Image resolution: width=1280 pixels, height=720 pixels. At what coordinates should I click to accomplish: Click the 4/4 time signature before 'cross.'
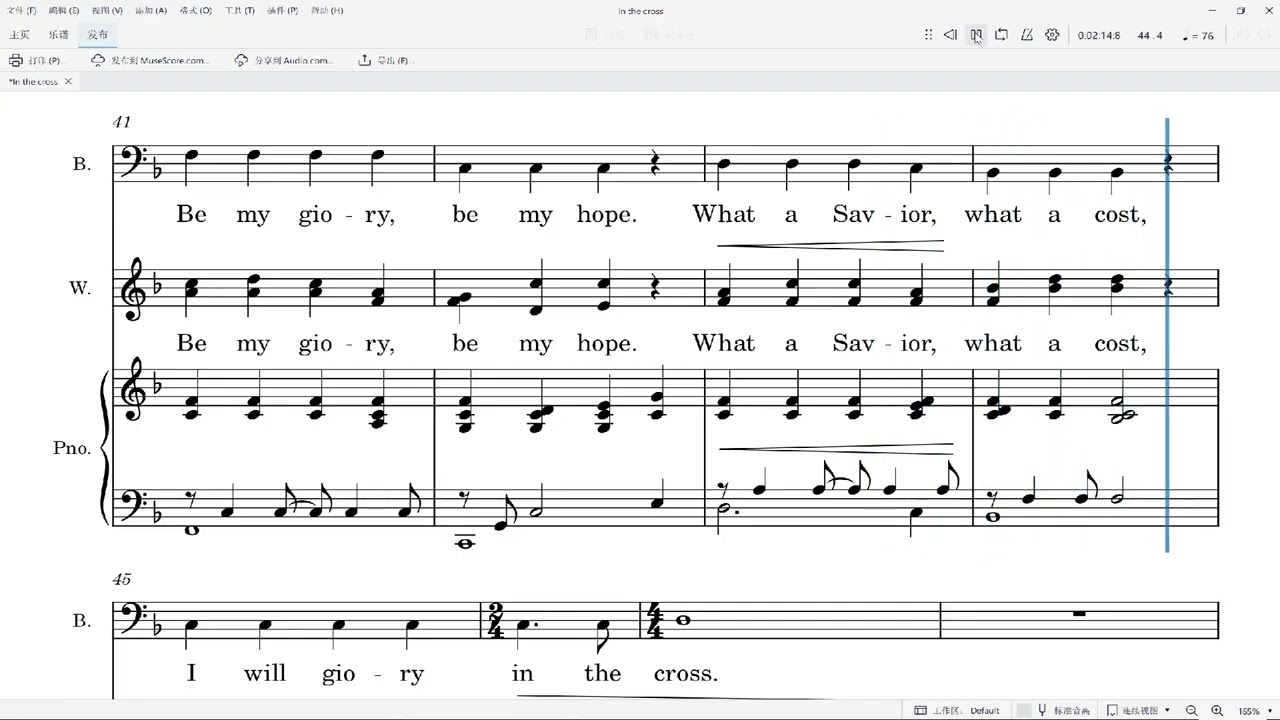(x=655, y=621)
